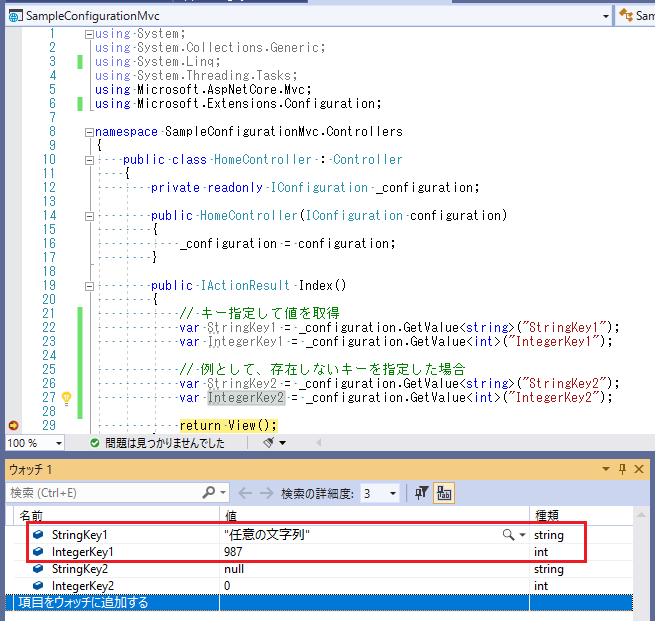Screen dimensions: 655x621
Task: Go to previous search result arrow in Watch
Action: 245,493
